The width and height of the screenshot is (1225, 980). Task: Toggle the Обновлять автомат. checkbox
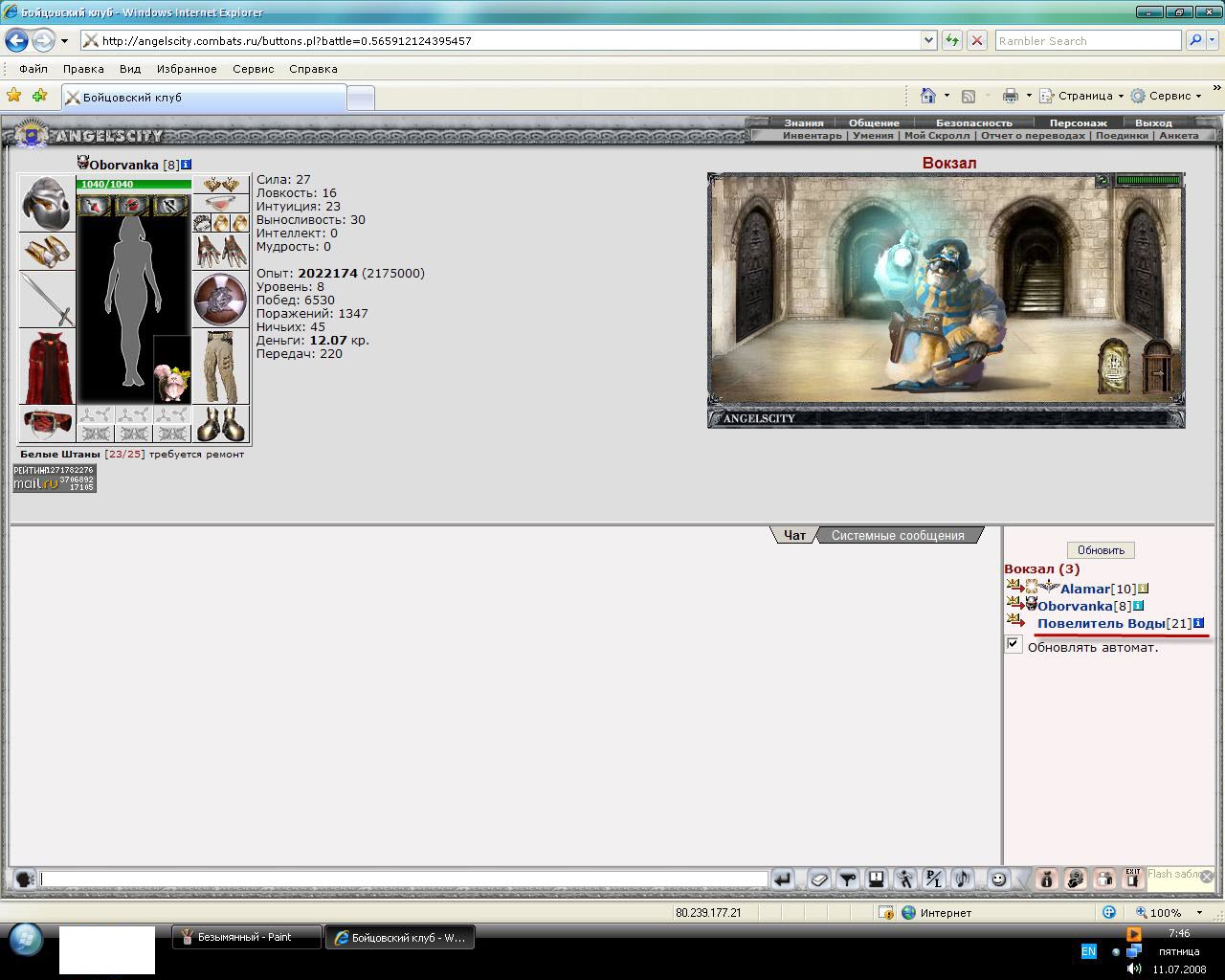click(x=1013, y=644)
